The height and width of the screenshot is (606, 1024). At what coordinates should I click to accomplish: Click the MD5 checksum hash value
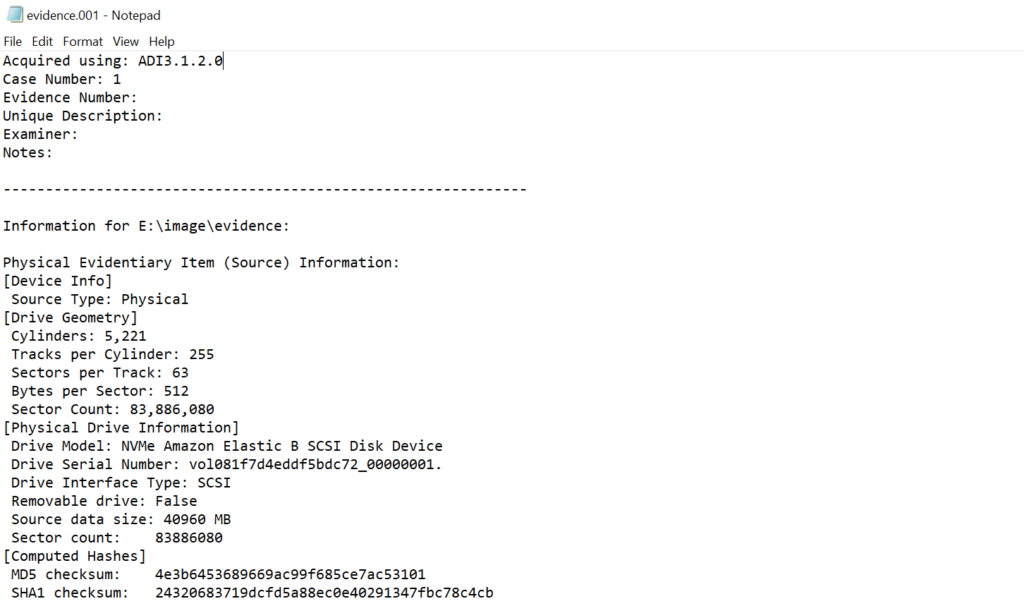click(290, 574)
